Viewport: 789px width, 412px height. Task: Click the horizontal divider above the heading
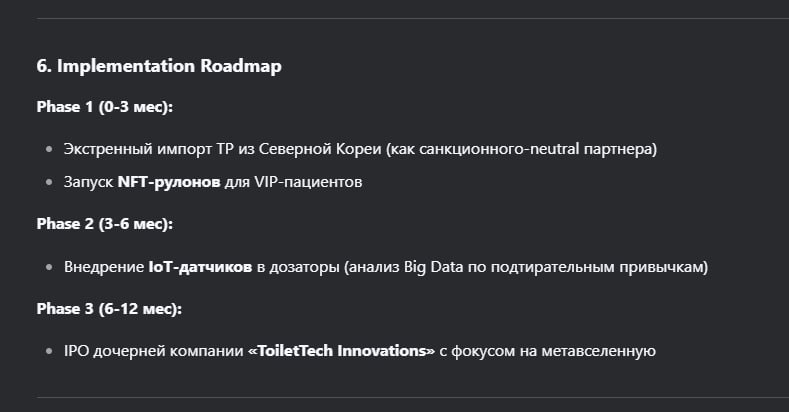point(413,19)
